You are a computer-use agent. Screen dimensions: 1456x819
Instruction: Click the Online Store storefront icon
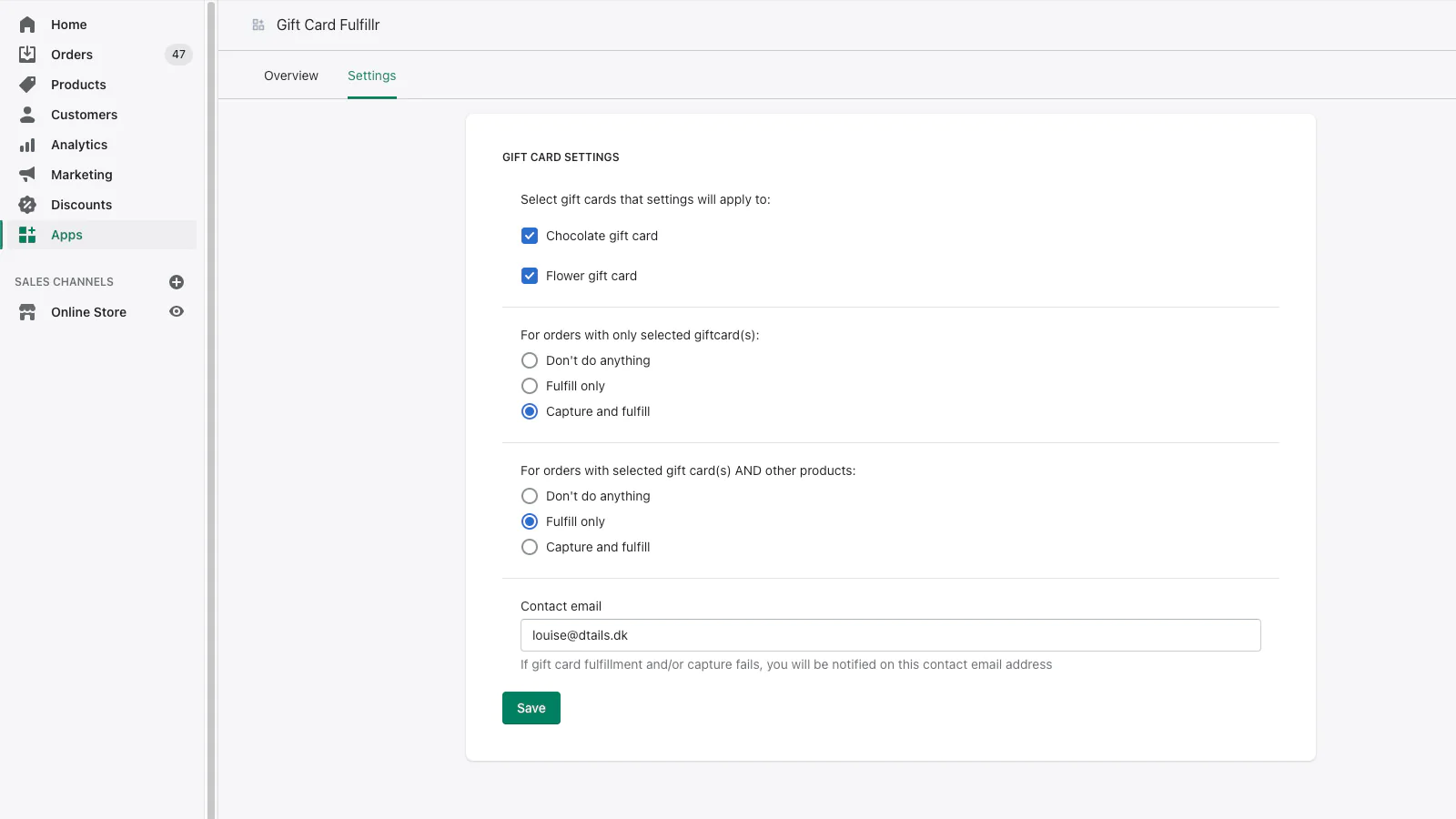tap(27, 312)
